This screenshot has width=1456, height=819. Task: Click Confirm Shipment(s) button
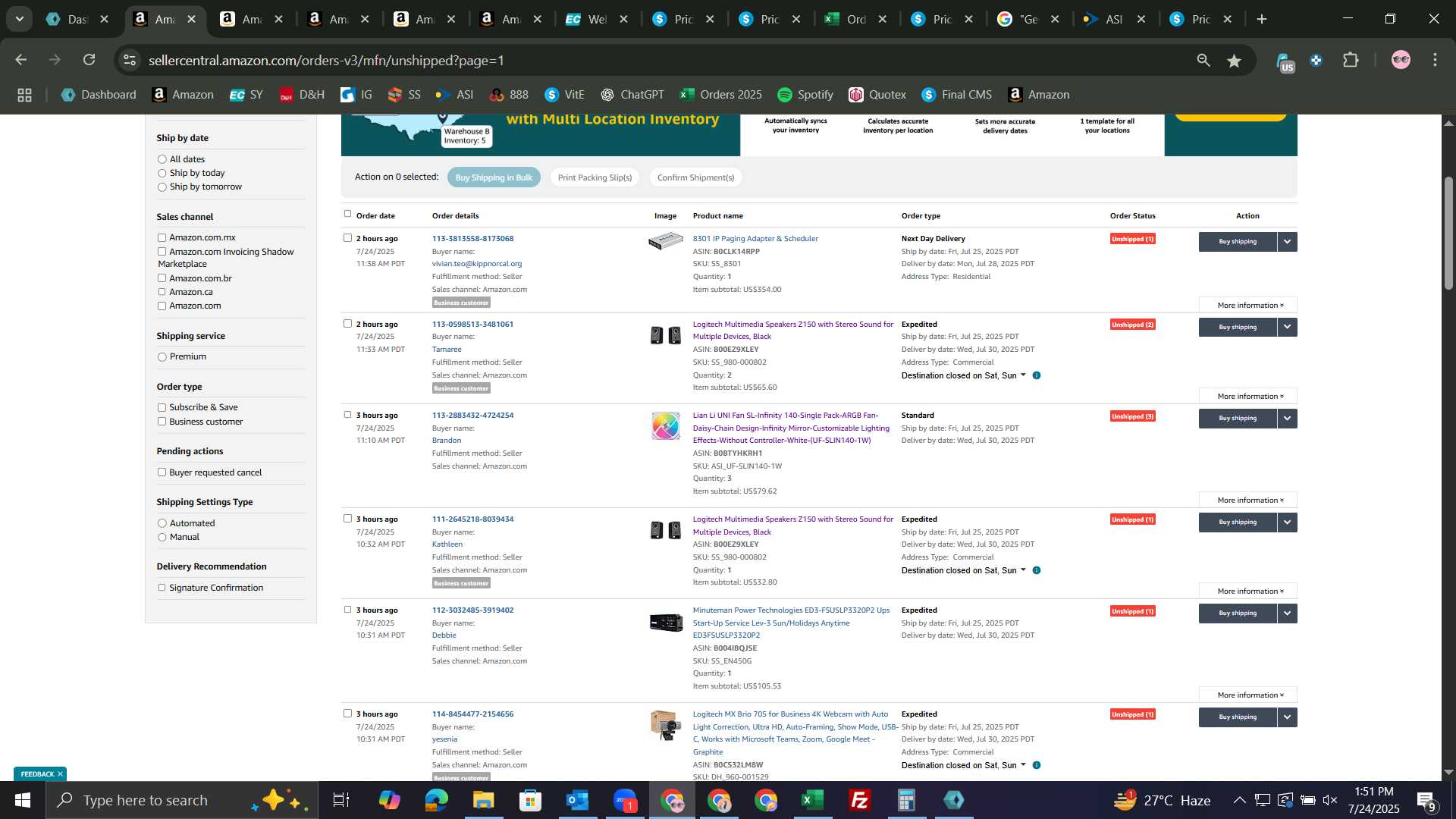695,177
